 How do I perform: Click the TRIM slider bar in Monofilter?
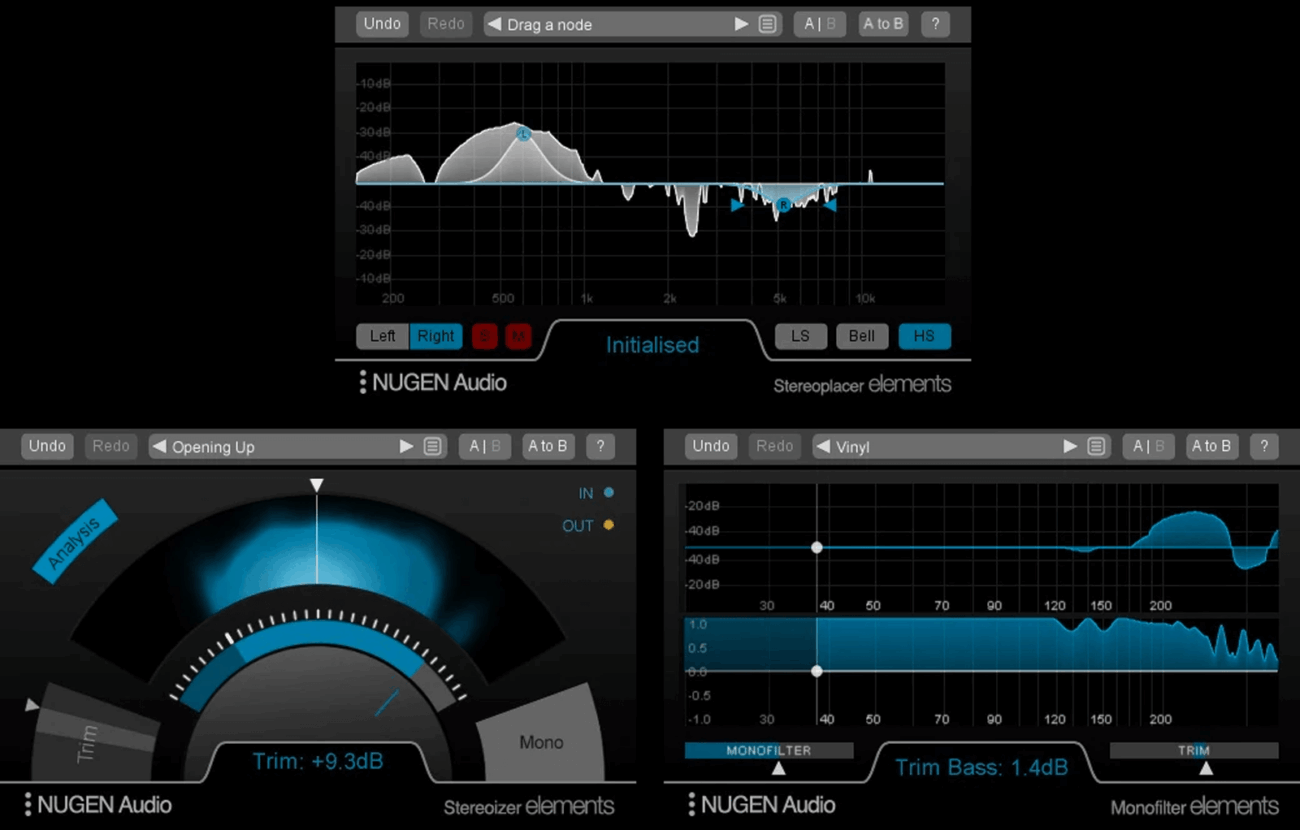[x=1194, y=750]
